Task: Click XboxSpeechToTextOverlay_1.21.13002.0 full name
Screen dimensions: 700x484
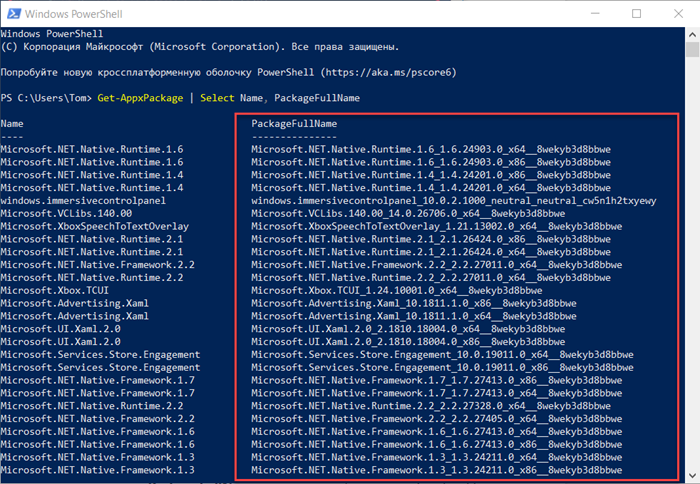Action: [x=437, y=226]
